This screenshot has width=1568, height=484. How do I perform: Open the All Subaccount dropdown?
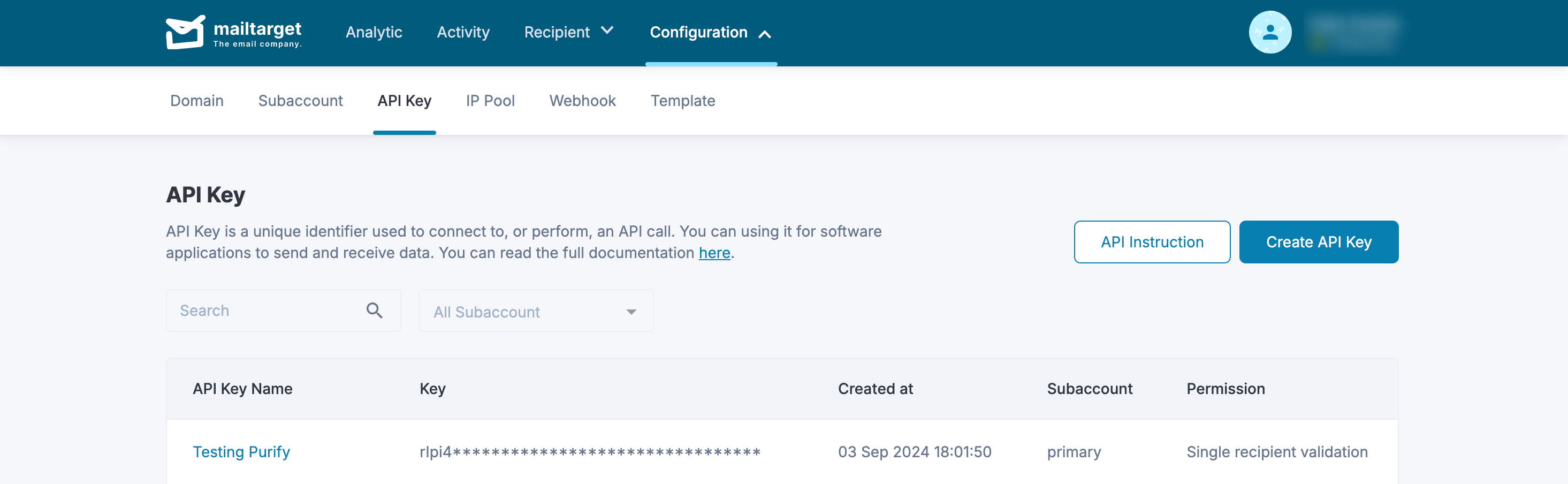point(536,311)
